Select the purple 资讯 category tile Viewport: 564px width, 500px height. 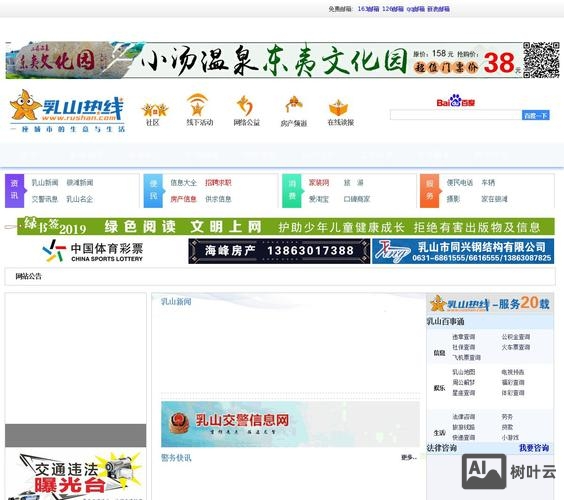[x=14, y=191]
